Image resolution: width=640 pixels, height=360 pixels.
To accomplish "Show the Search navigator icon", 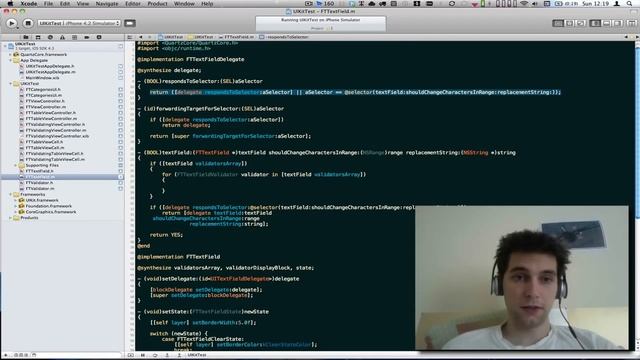I will pos(50,37).
